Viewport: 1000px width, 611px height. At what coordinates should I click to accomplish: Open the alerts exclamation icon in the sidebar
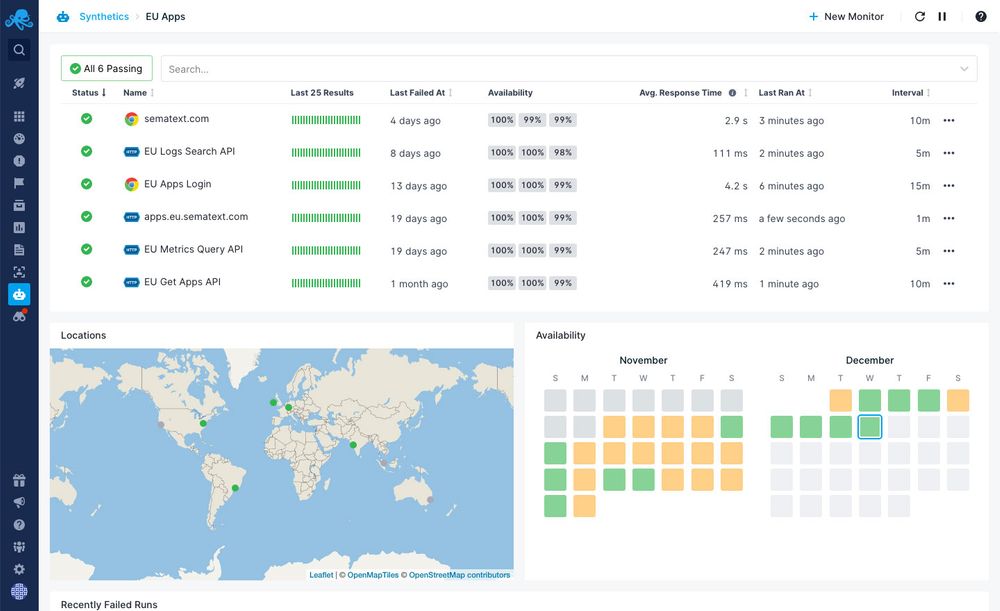click(x=19, y=161)
